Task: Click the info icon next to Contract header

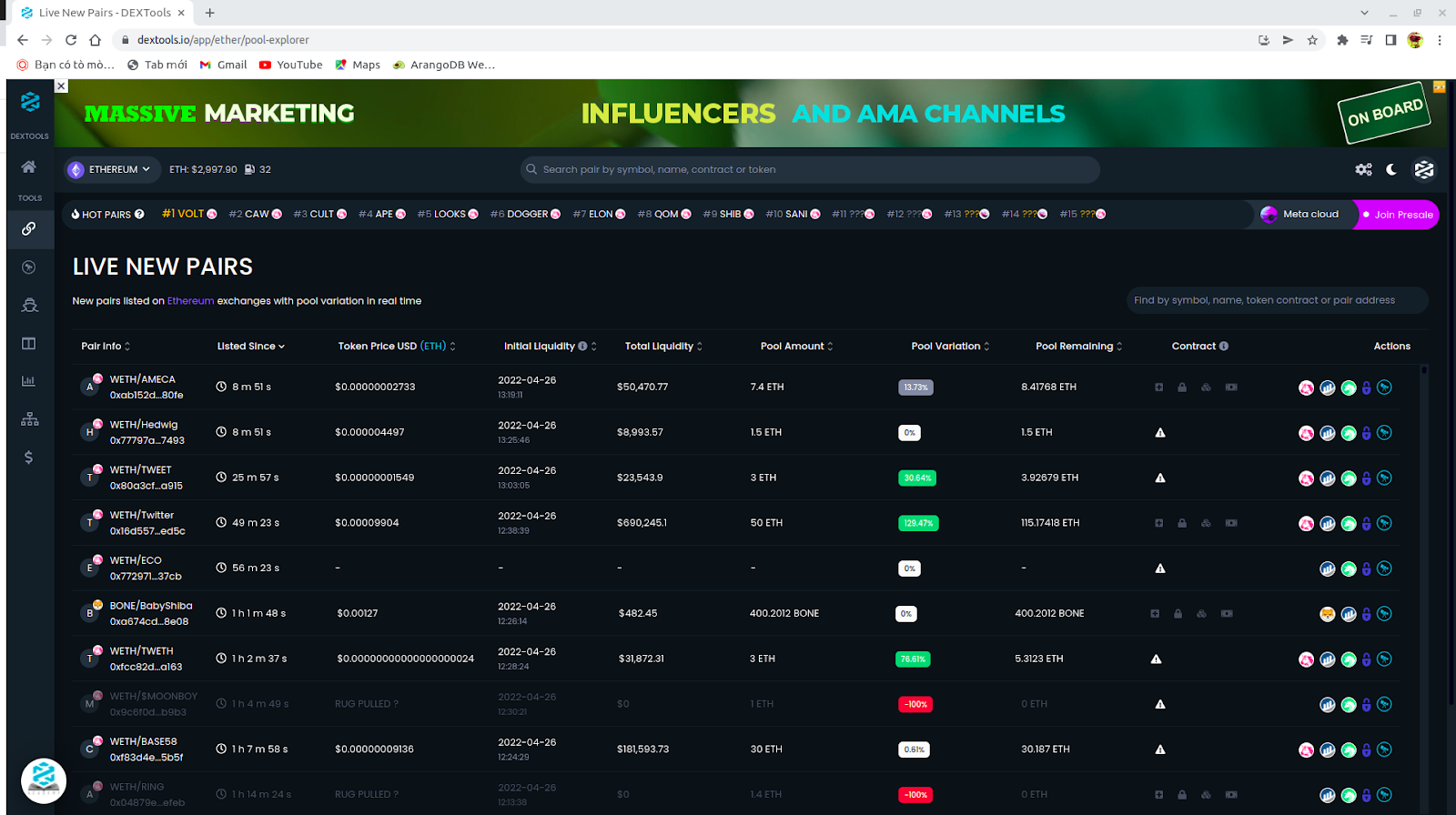Action: [1224, 346]
